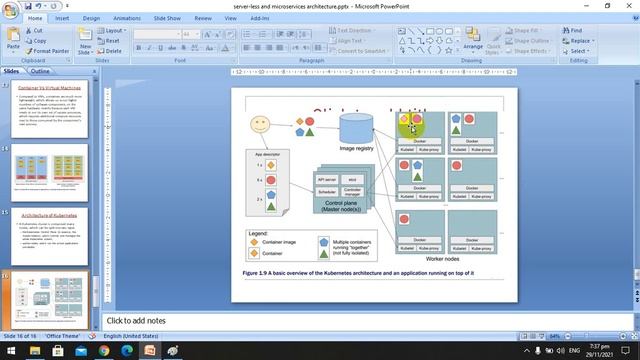Copy the selection
The width and height of the screenshot is (640, 360).
36,41
